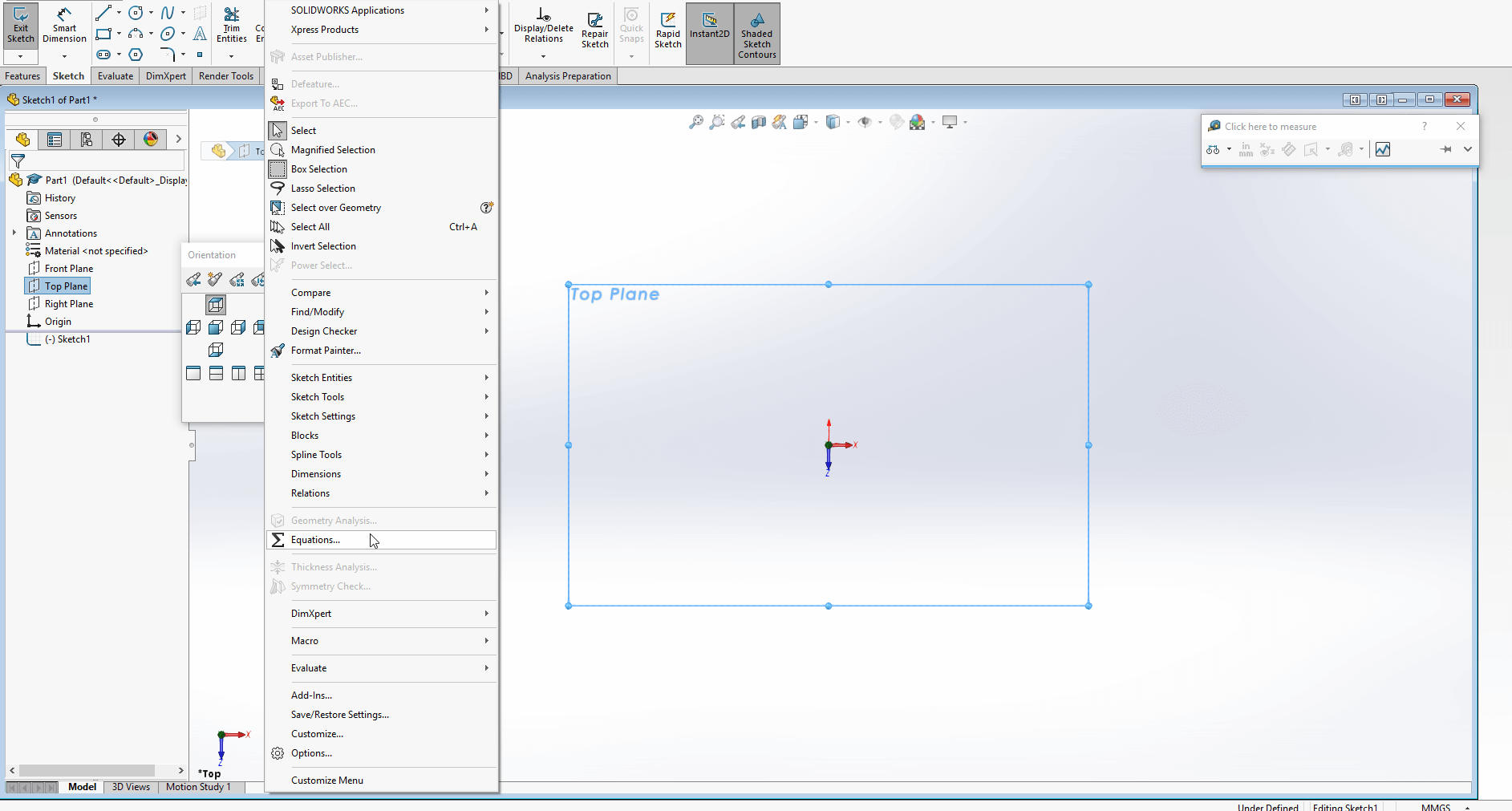
Task: Choose Select All menu entry
Action: [x=382, y=227]
